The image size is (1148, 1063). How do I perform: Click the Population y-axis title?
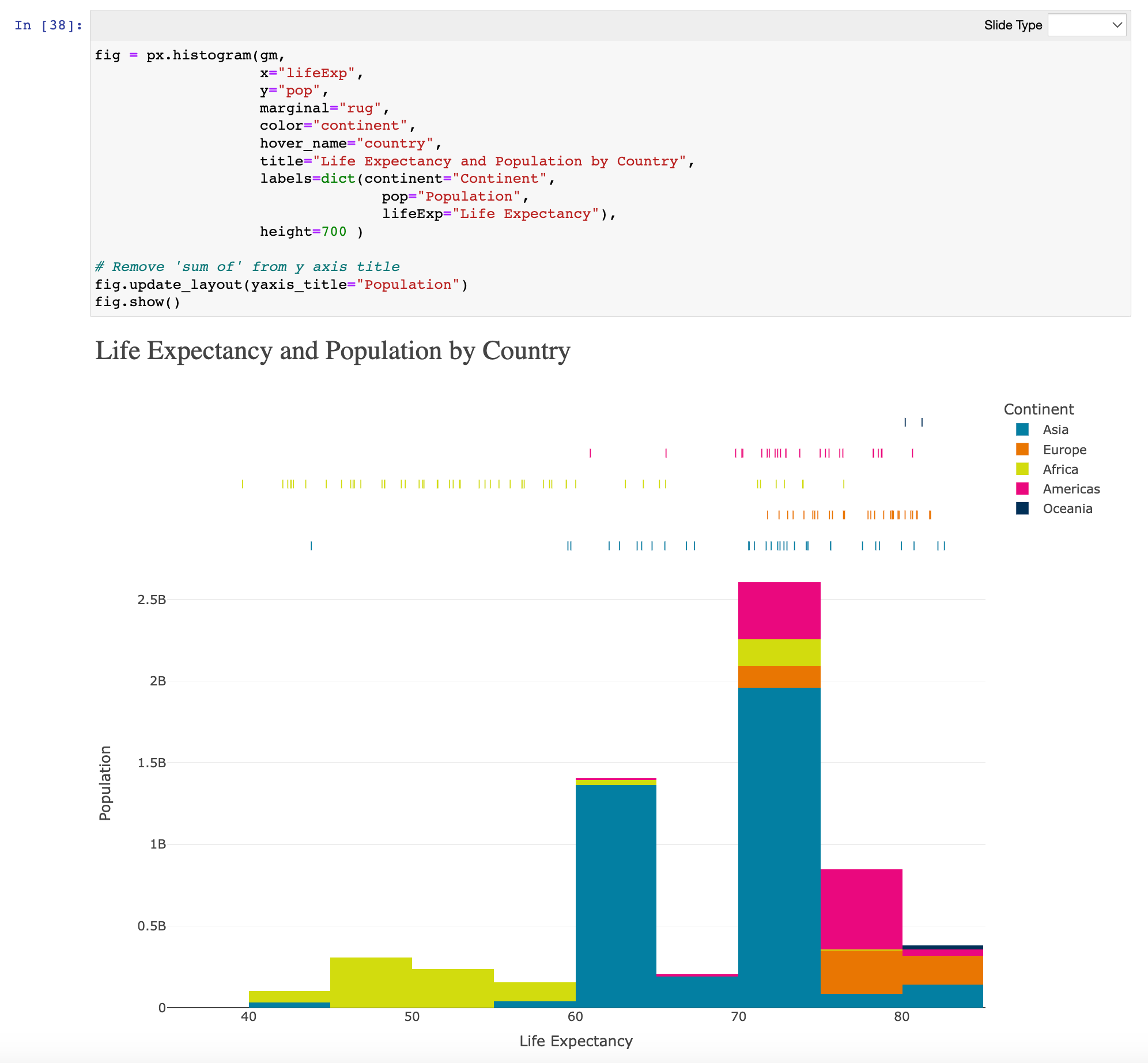(105, 782)
